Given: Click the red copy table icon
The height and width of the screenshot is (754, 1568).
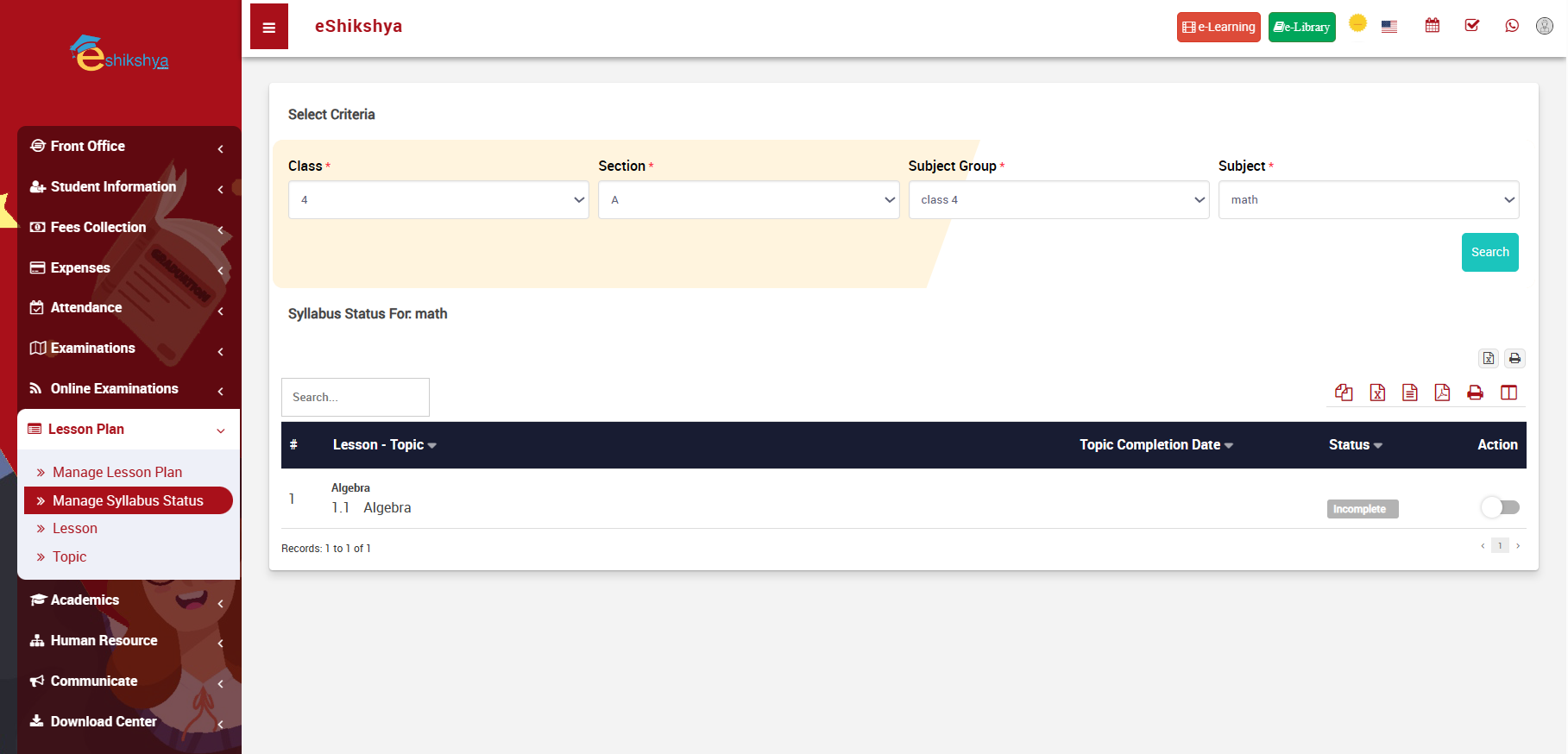Looking at the screenshot, I should click(1344, 393).
